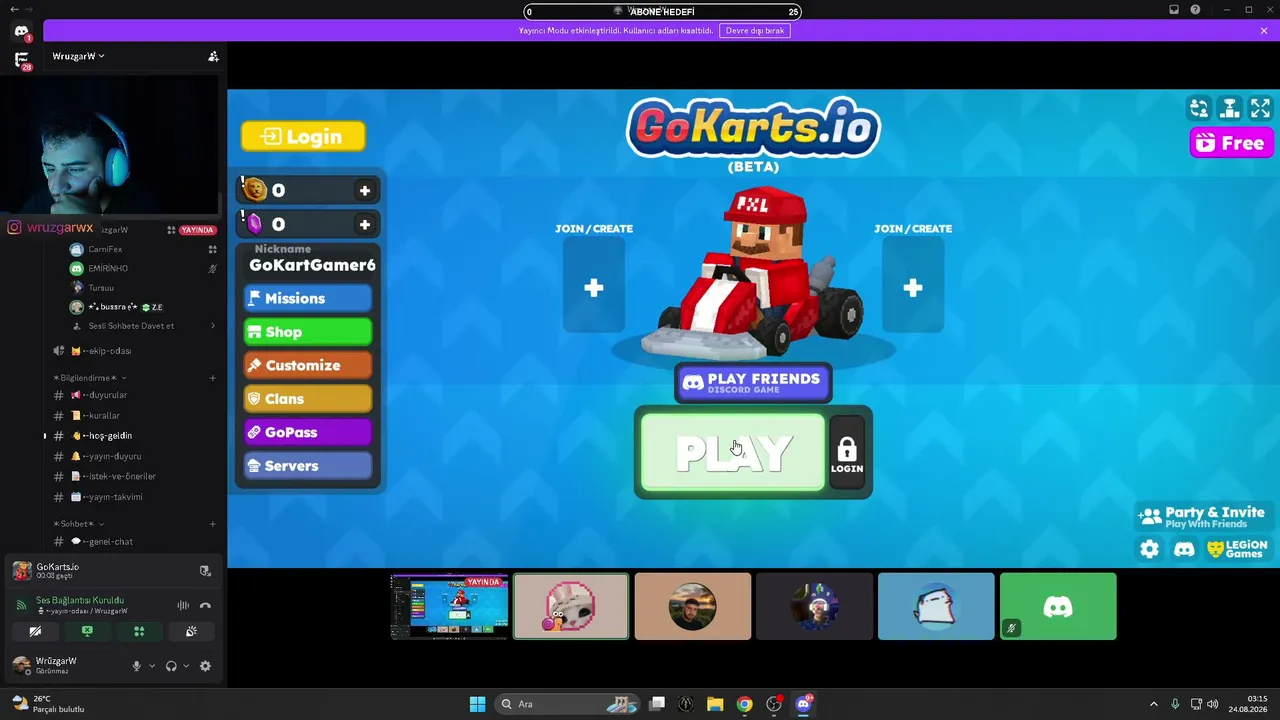Open Google Chrome from the taskbar
Image resolution: width=1280 pixels, height=720 pixels.
tap(744, 704)
